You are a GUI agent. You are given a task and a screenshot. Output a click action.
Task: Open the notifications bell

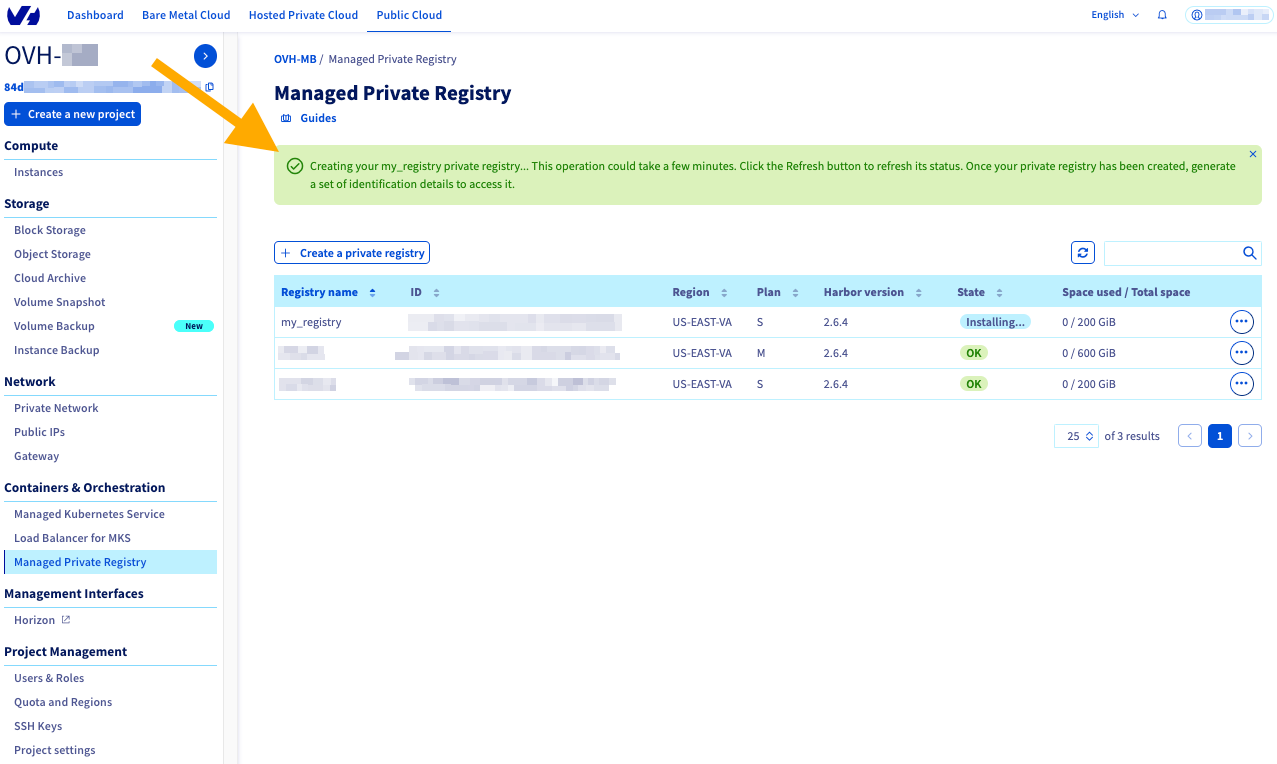tap(1162, 15)
